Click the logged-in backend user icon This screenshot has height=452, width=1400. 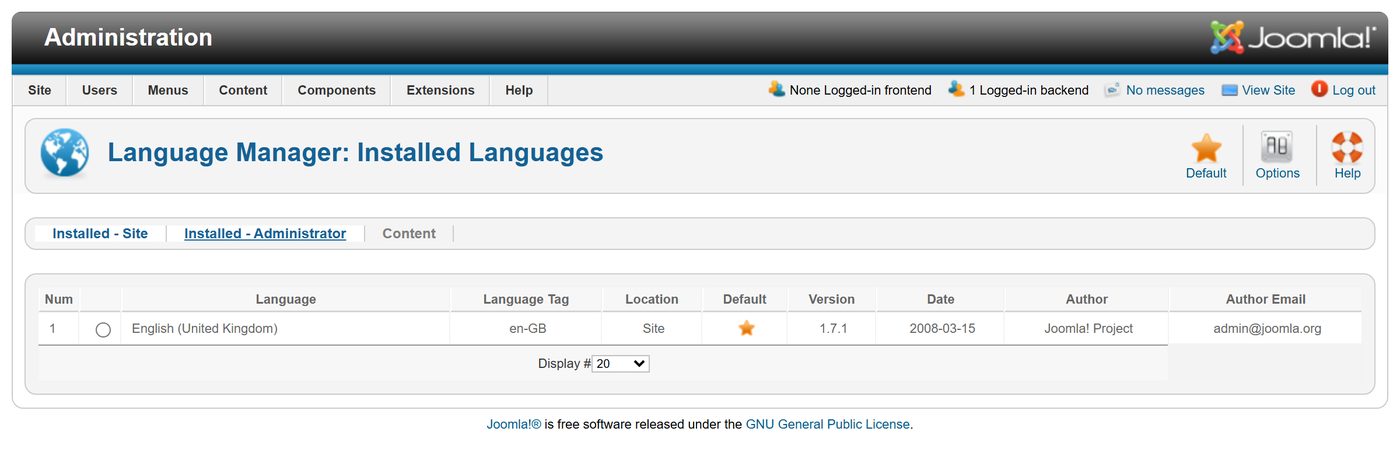(x=956, y=89)
